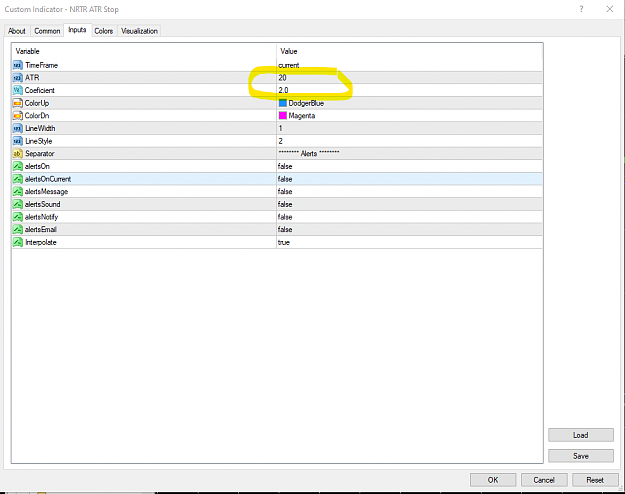Select the 'ColorDn' variable name
Image resolution: width=625 pixels, height=494 pixels.
tap(37, 116)
